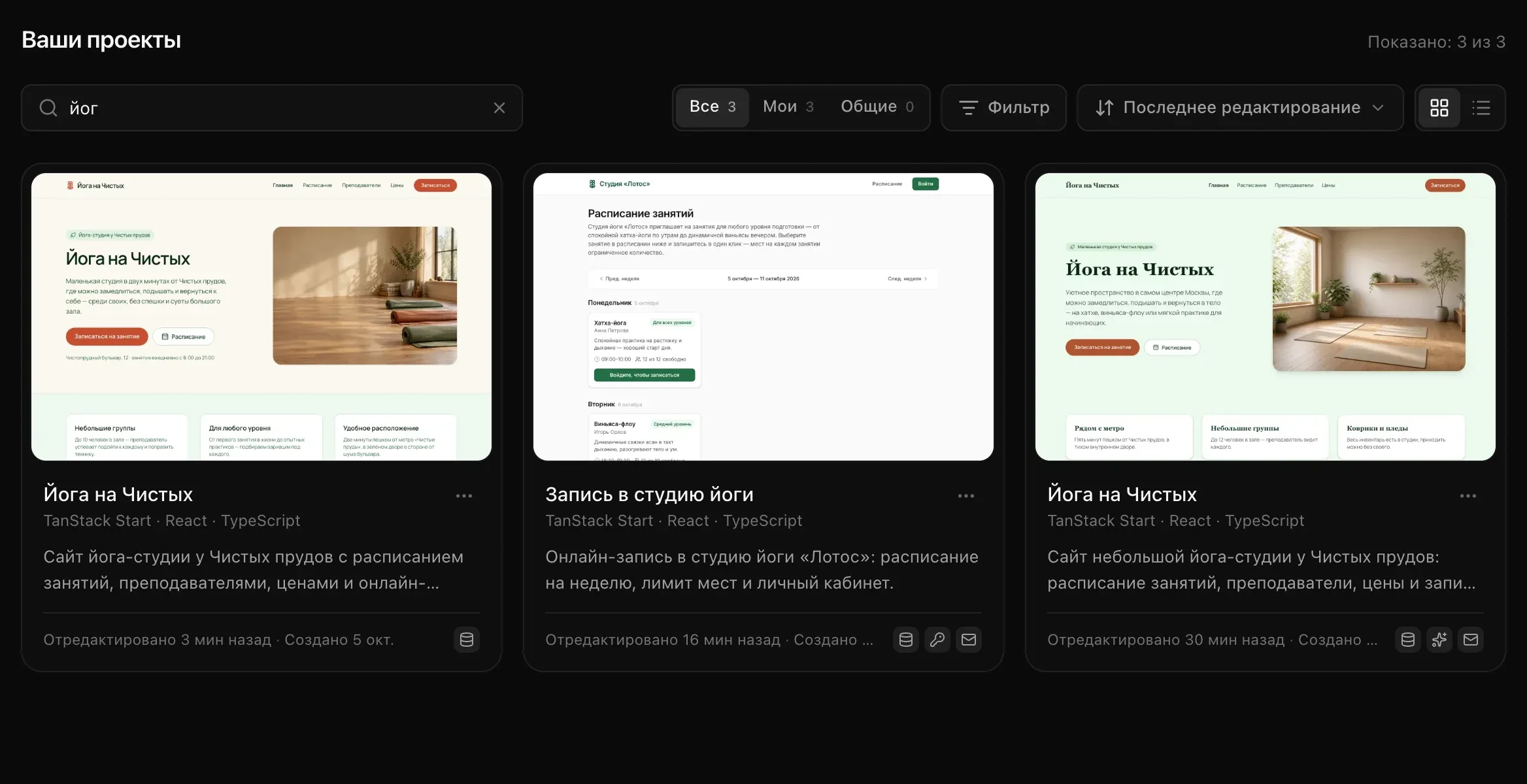Switch to grid view
Screen dimensions: 1527x784
click(1439, 108)
